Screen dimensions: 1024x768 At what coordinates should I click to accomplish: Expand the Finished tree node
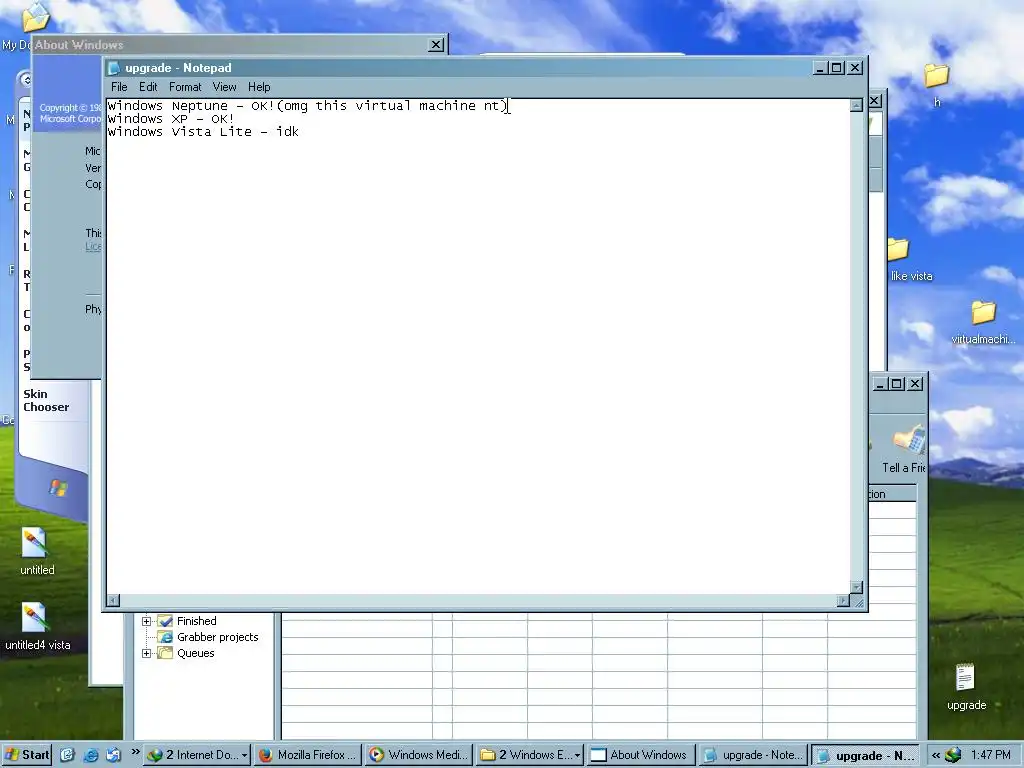tap(146, 621)
